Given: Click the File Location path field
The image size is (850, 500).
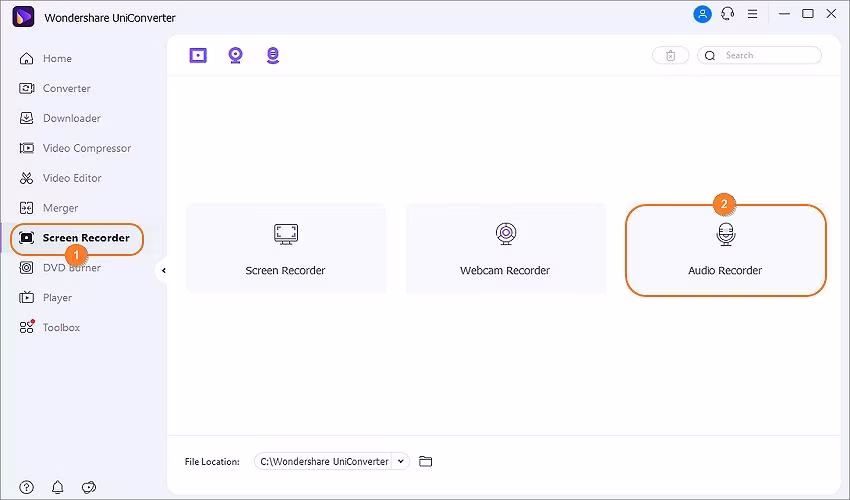Looking at the screenshot, I should click(324, 461).
